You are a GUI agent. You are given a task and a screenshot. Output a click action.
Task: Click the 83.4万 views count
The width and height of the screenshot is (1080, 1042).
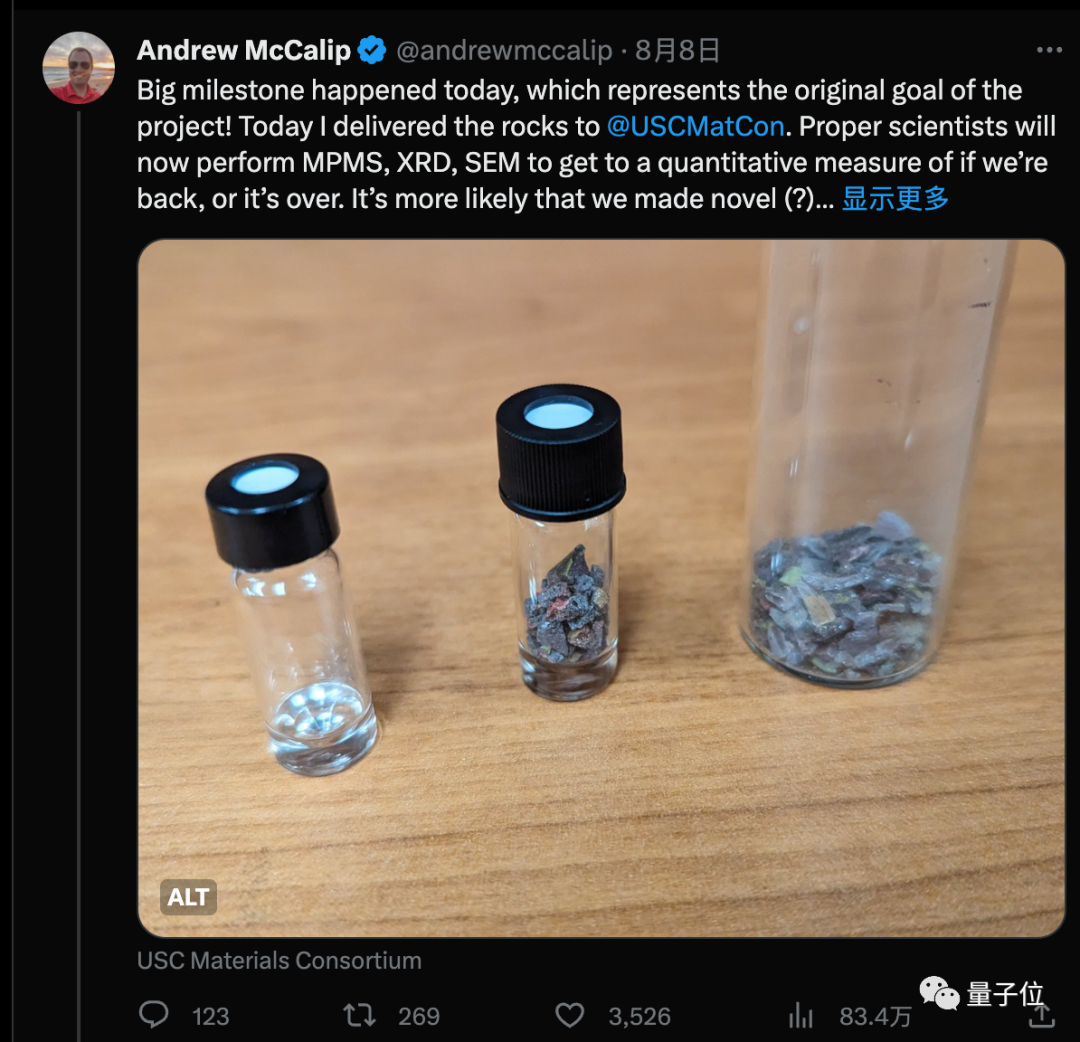click(x=875, y=1017)
